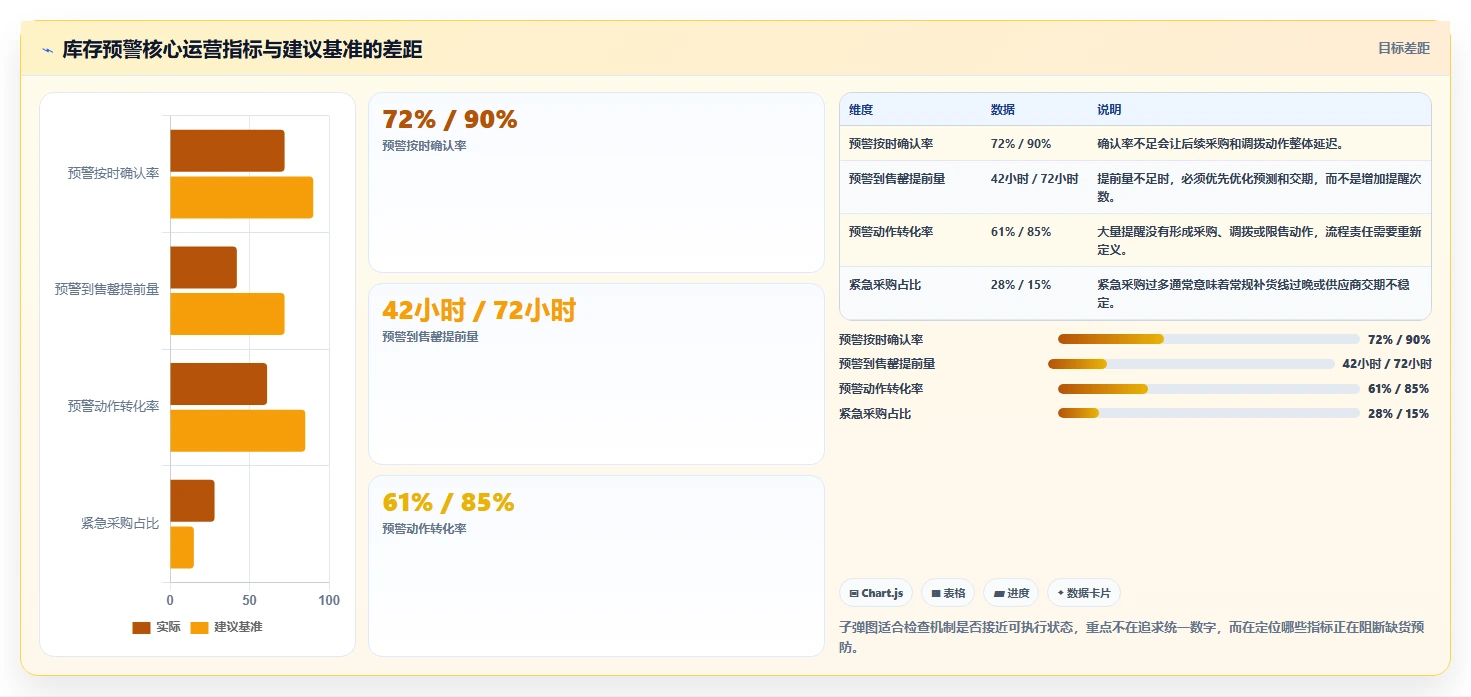
Task: Click chart axis label 预警到售罄提前量
Action: click(x=107, y=290)
